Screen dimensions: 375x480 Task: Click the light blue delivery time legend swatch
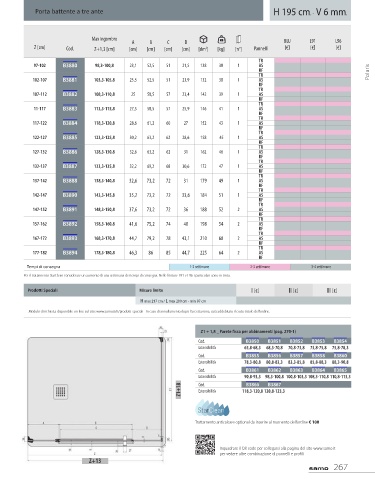pos(199,267)
